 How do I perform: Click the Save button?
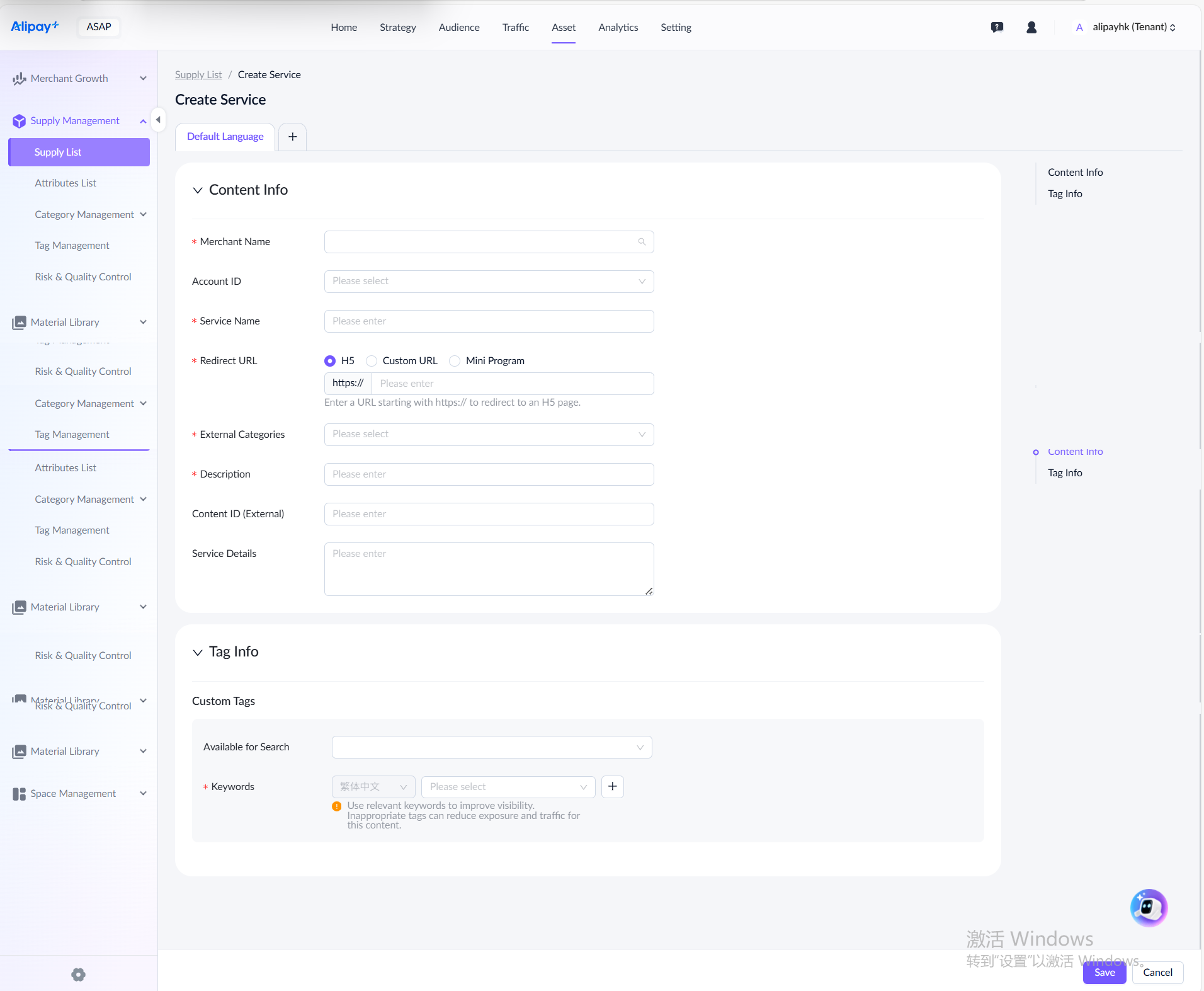[1104, 972]
